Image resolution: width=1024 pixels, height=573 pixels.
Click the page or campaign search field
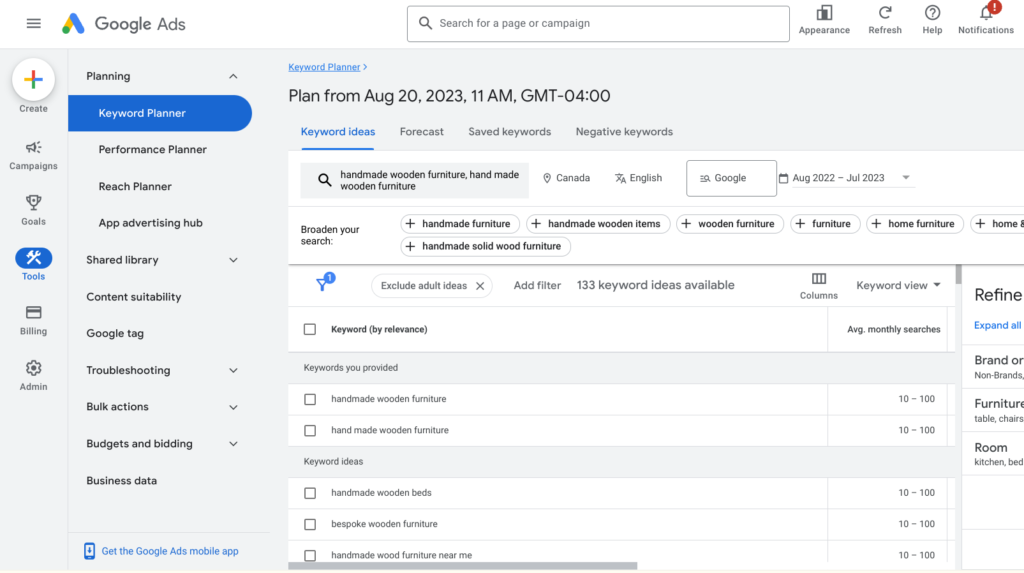(x=598, y=24)
